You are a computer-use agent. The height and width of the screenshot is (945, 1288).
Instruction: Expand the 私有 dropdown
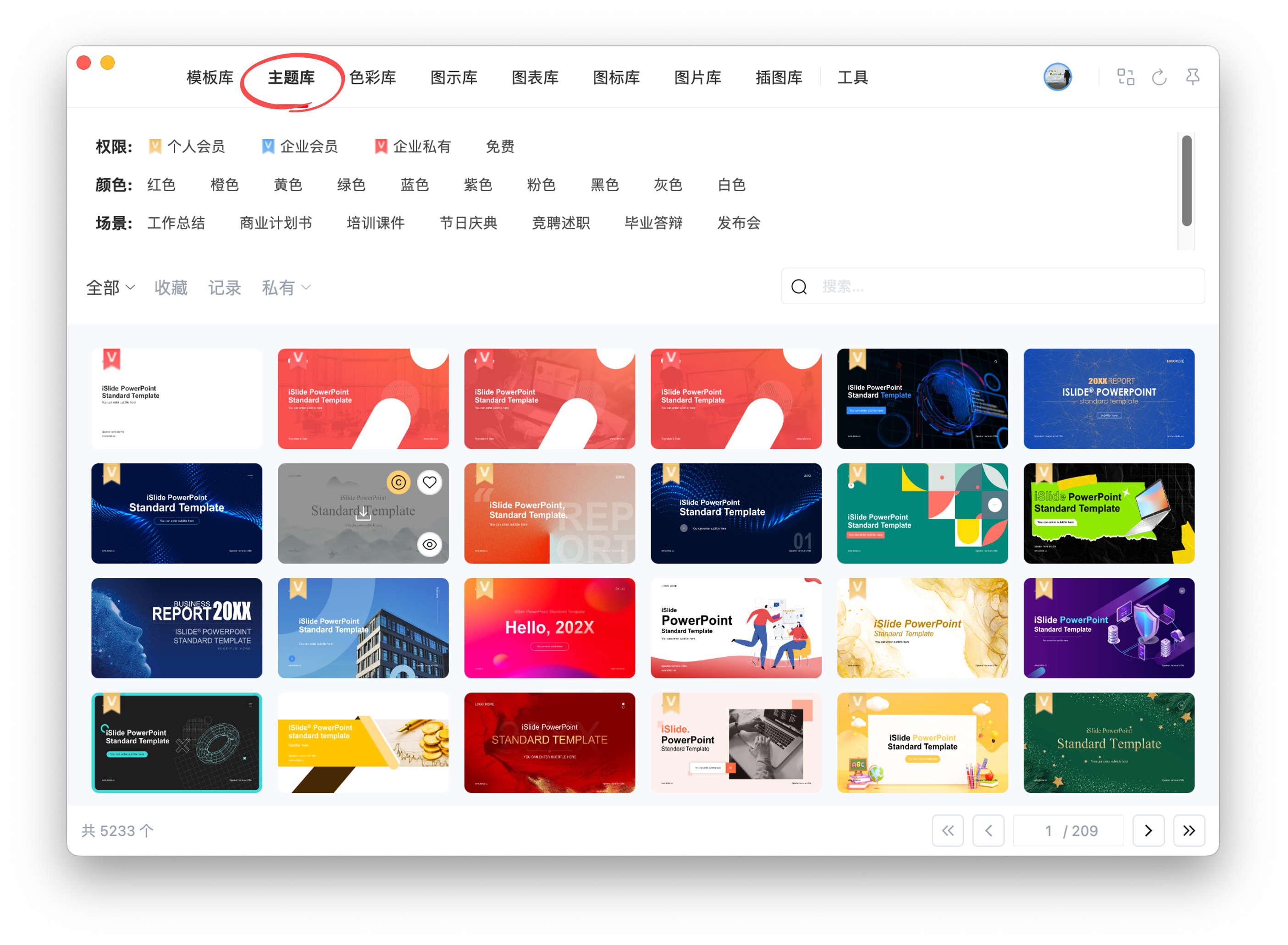tap(286, 288)
